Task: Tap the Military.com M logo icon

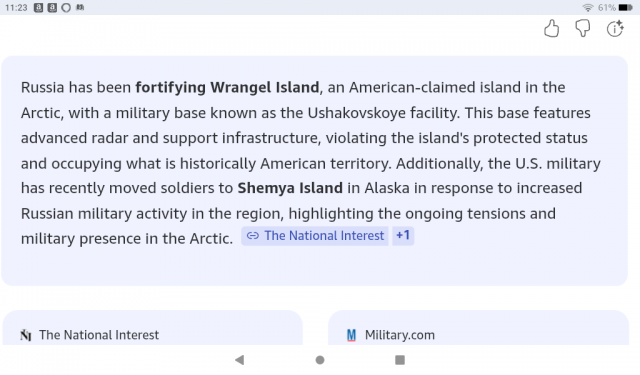Action: 351,335
